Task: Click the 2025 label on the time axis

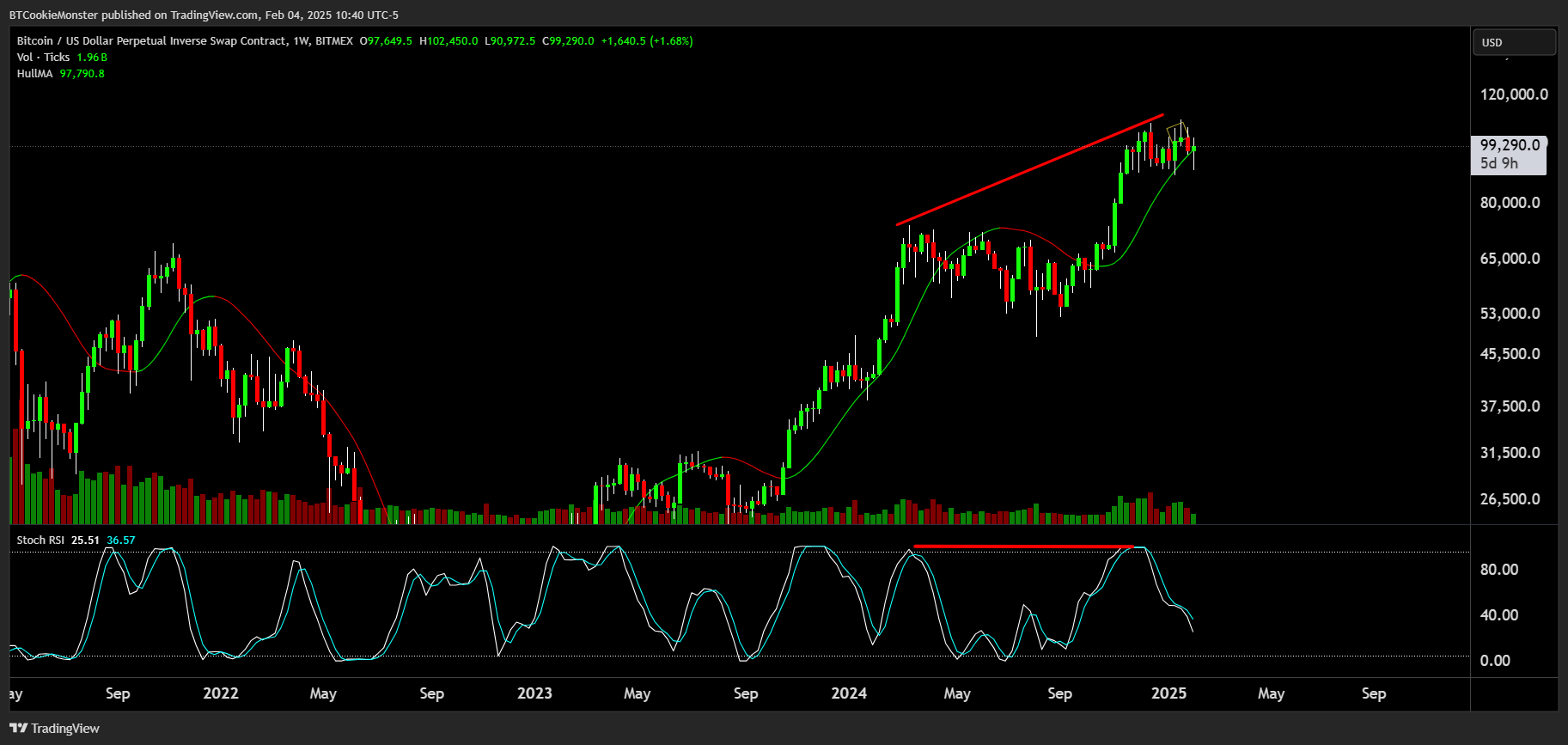Action: (x=1168, y=693)
